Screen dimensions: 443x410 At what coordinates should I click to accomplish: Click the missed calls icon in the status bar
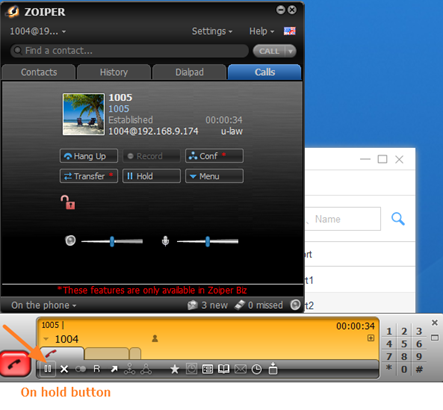[x=240, y=305]
